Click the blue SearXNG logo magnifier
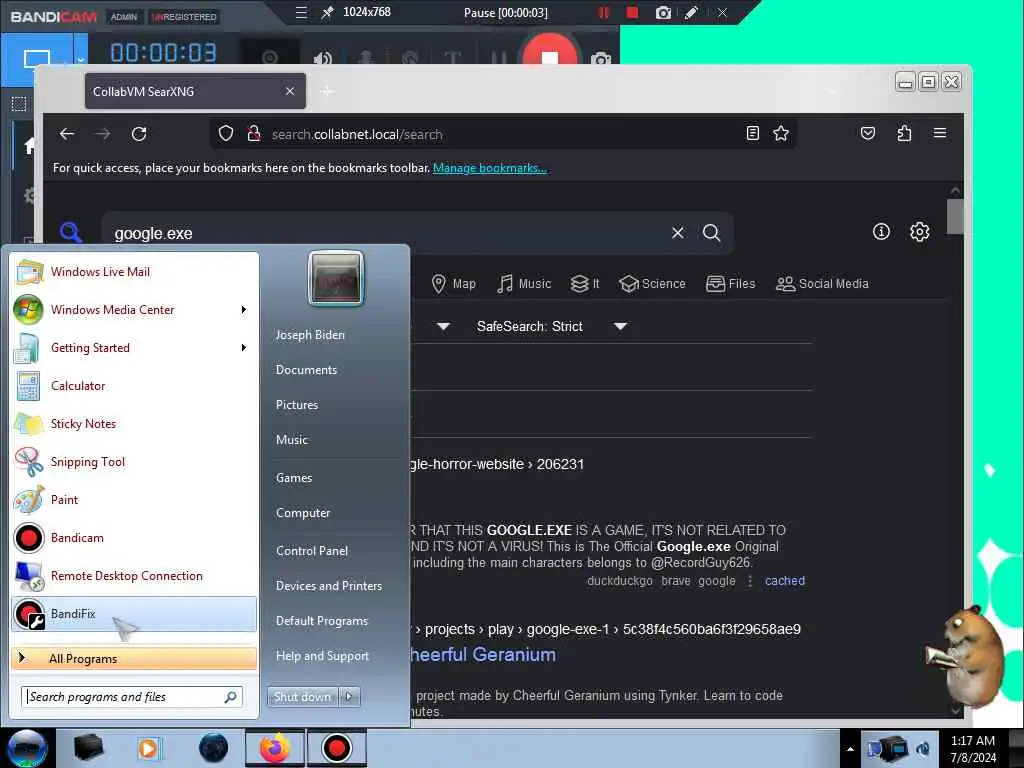The width and height of the screenshot is (1024, 768). click(x=71, y=232)
